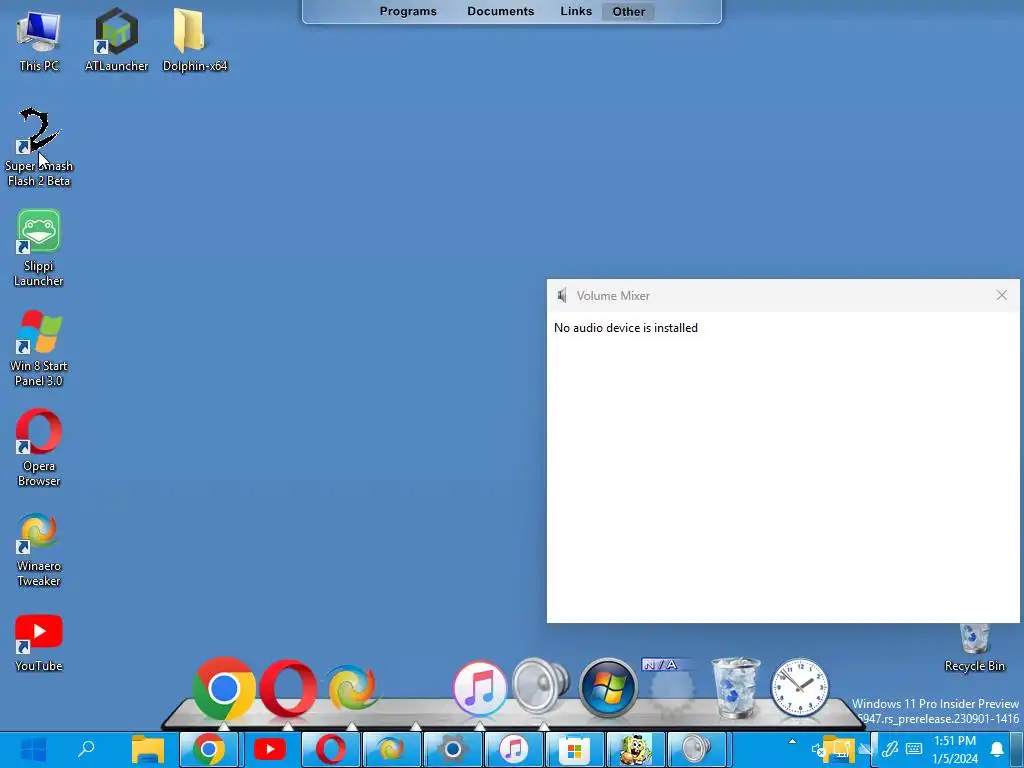The image size is (1024, 768).
Task: Open the Windows Start button
Action: [x=33, y=749]
